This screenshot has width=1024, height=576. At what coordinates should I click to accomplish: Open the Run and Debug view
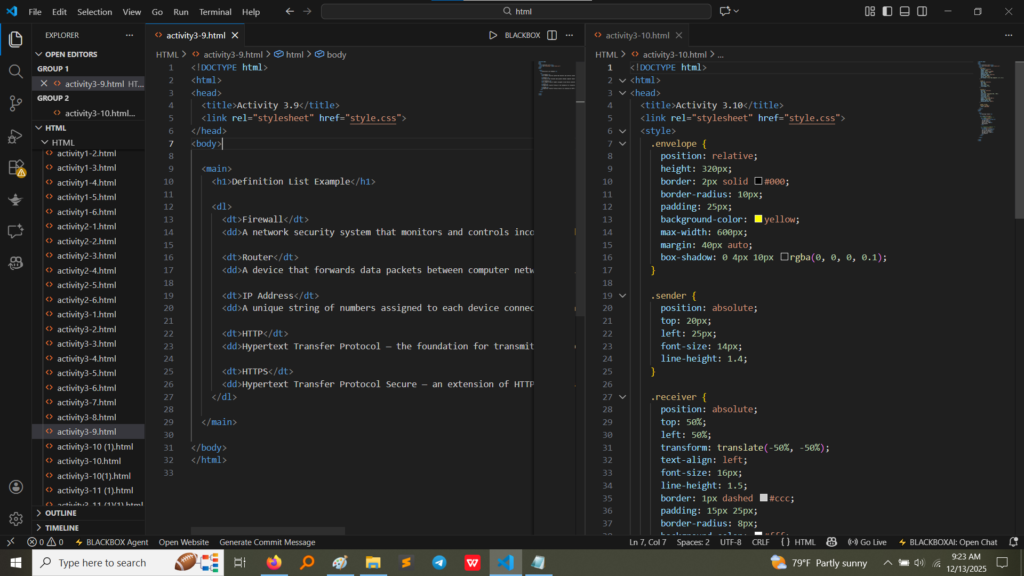pos(16,135)
